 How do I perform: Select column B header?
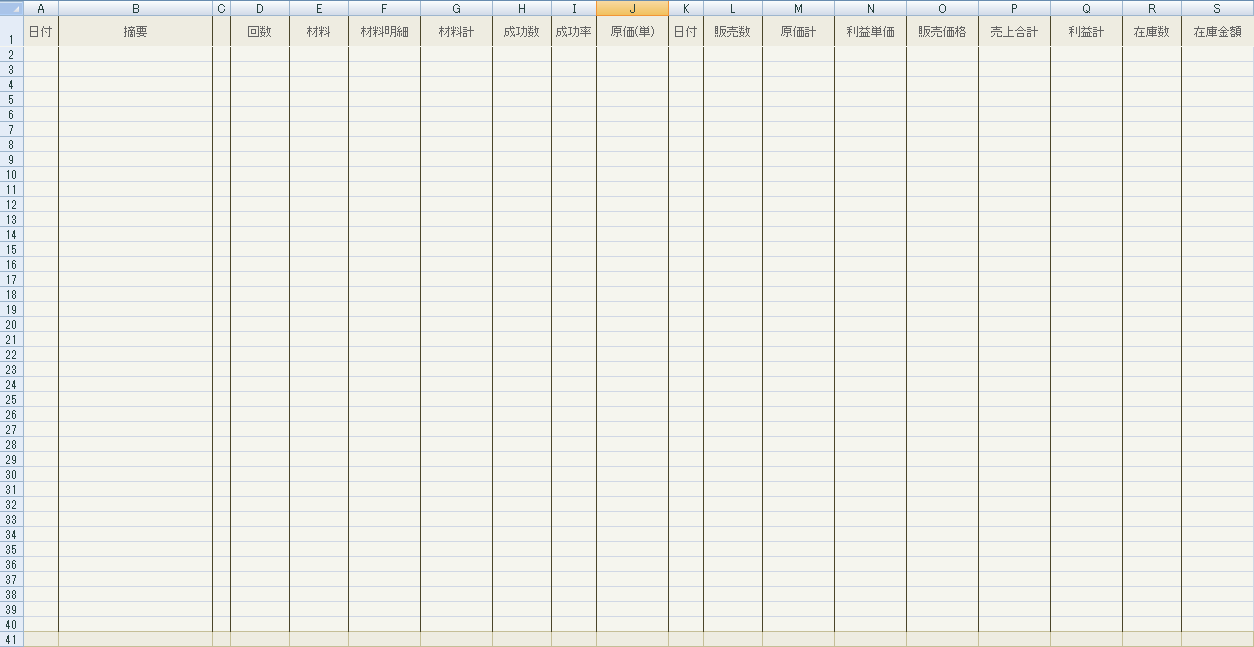point(135,8)
